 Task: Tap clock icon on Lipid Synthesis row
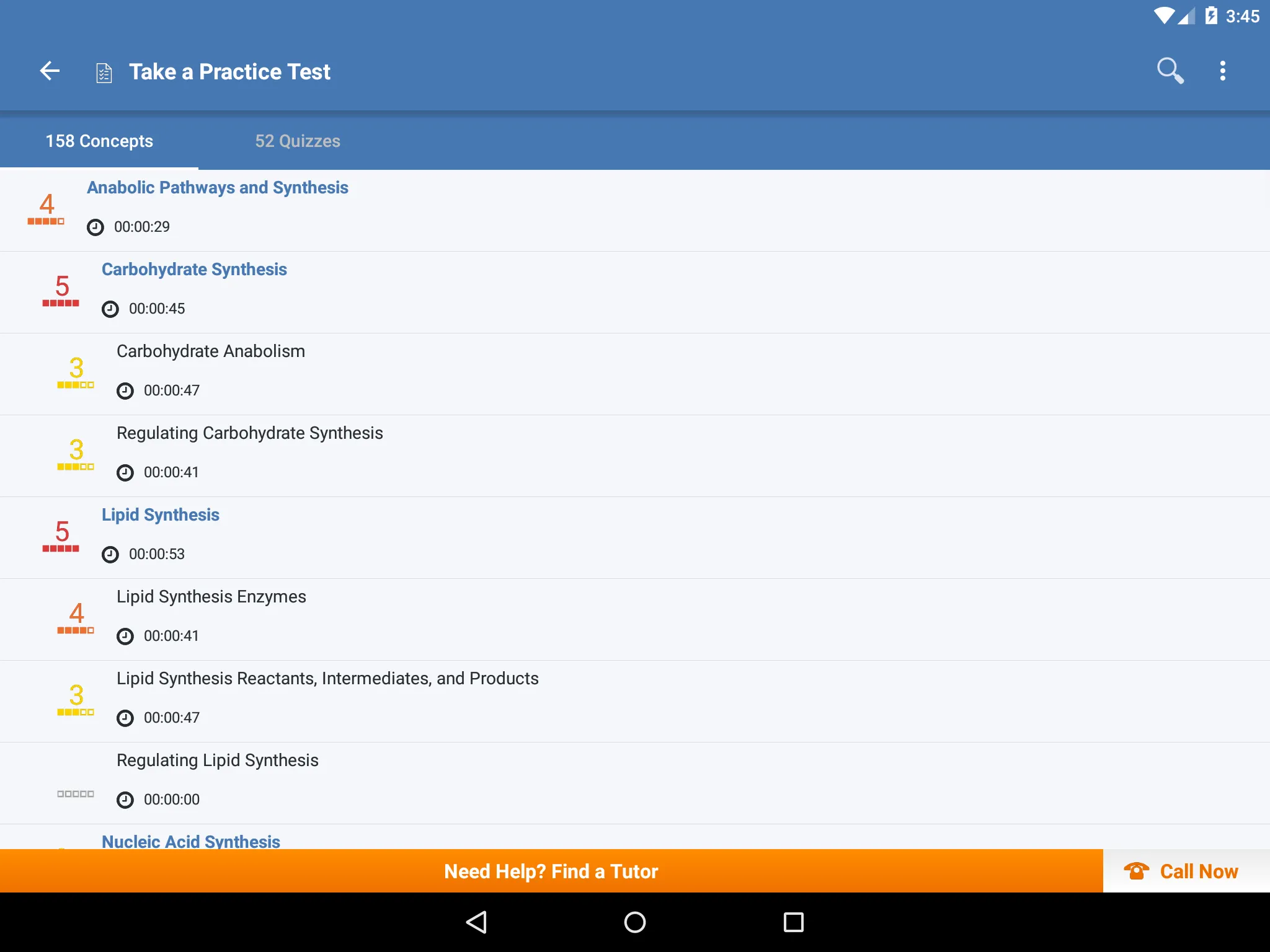coord(109,552)
